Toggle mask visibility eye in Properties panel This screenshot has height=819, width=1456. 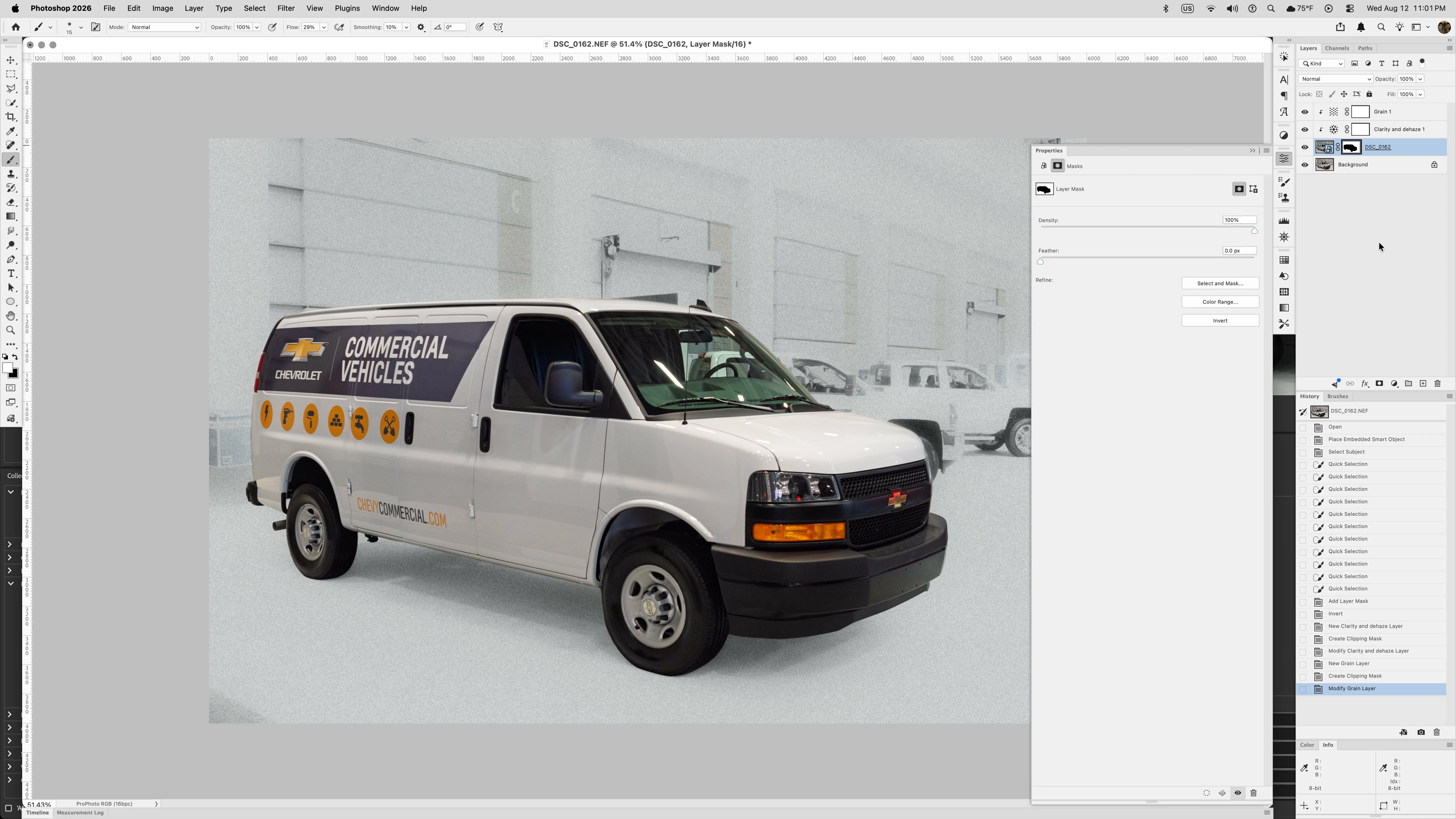(x=1238, y=794)
